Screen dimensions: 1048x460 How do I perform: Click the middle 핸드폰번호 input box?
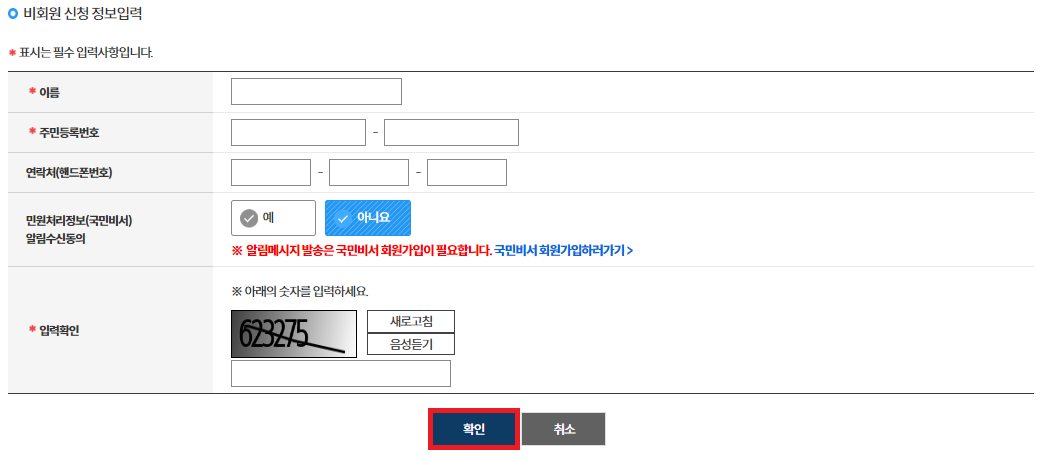(368, 172)
